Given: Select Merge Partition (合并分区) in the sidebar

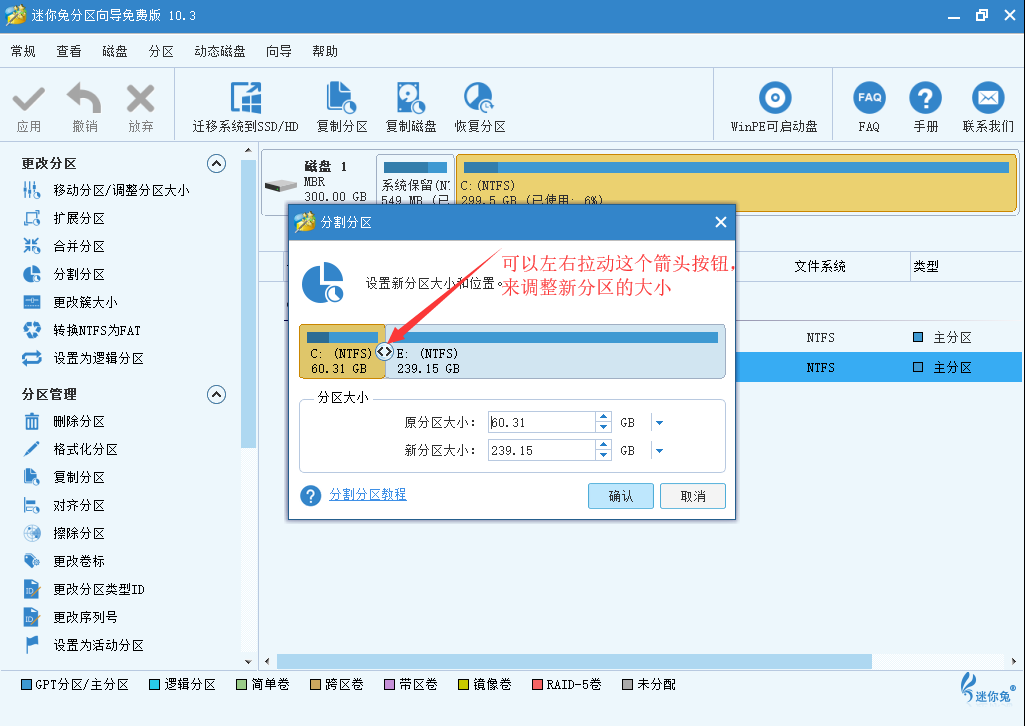Looking at the screenshot, I should (x=78, y=246).
